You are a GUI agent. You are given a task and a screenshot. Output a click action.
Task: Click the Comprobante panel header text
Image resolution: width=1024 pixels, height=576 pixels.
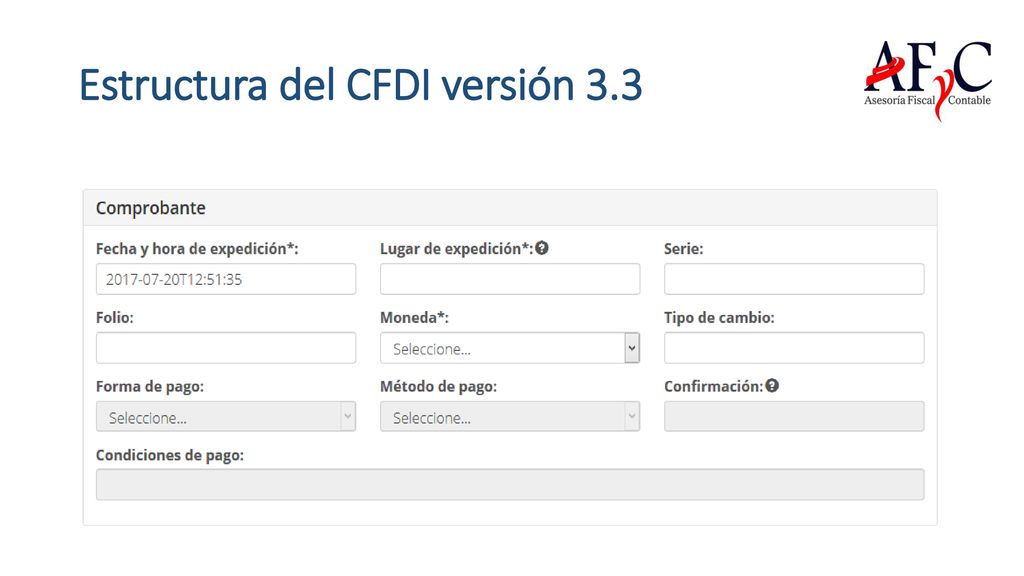[x=151, y=208]
